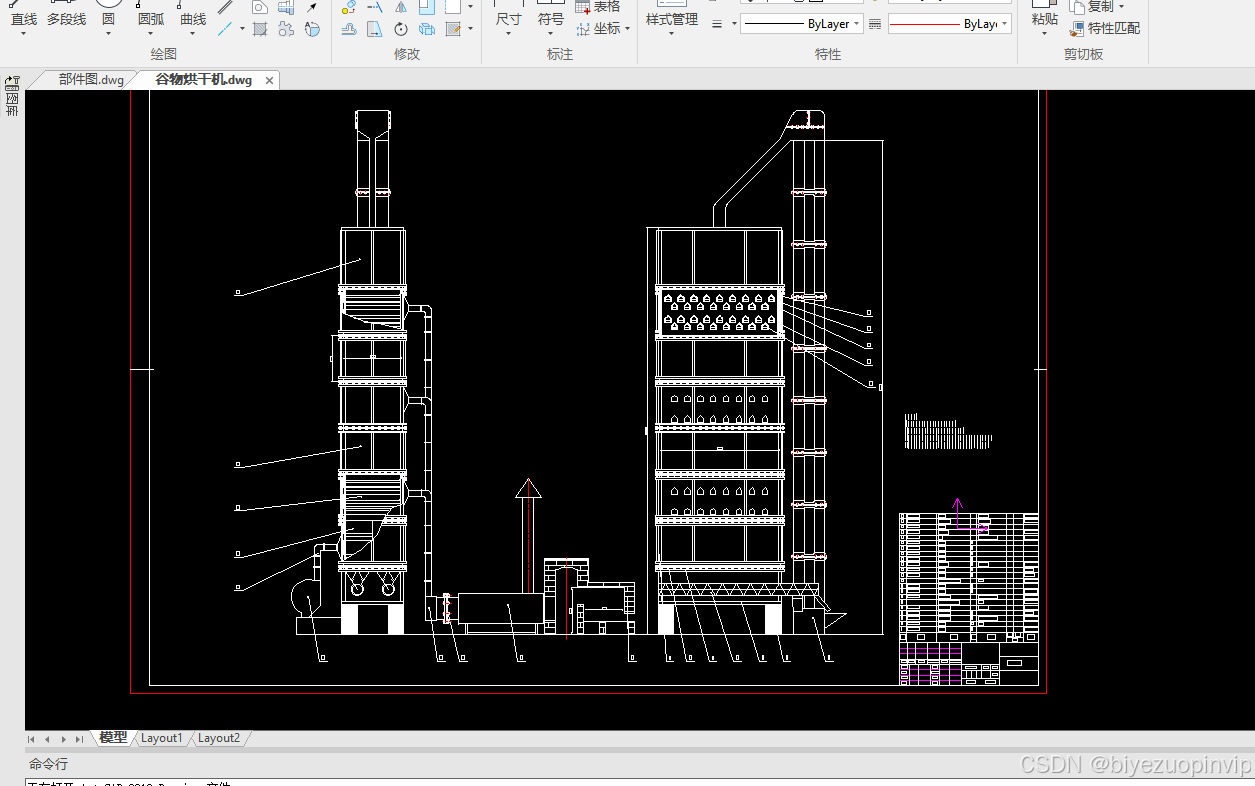Viewport: 1255px width, 786px height.
Task: Click the 剪切板 panel title
Action: pos(1083,54)
